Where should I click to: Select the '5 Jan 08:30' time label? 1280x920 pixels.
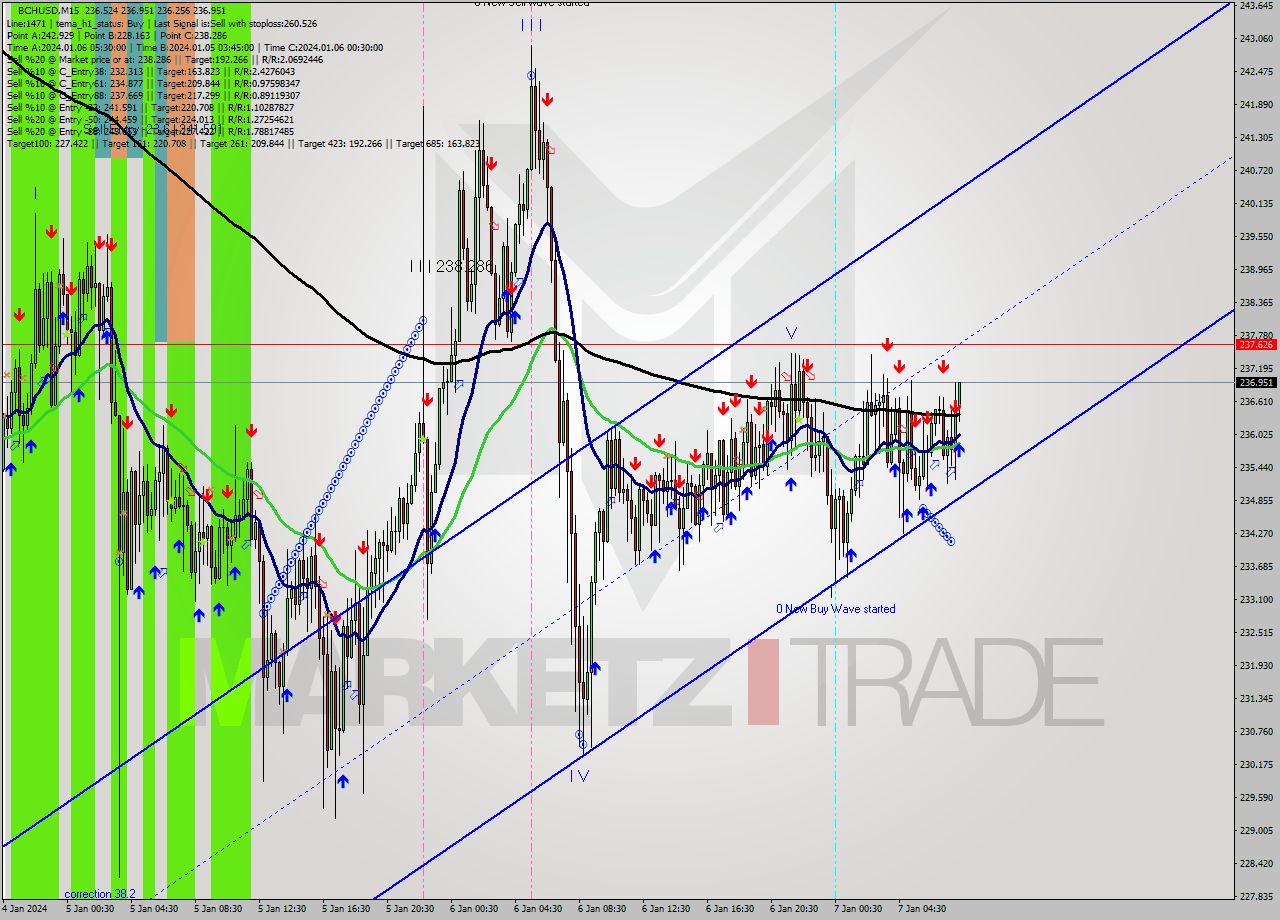[x=218, y=909]
